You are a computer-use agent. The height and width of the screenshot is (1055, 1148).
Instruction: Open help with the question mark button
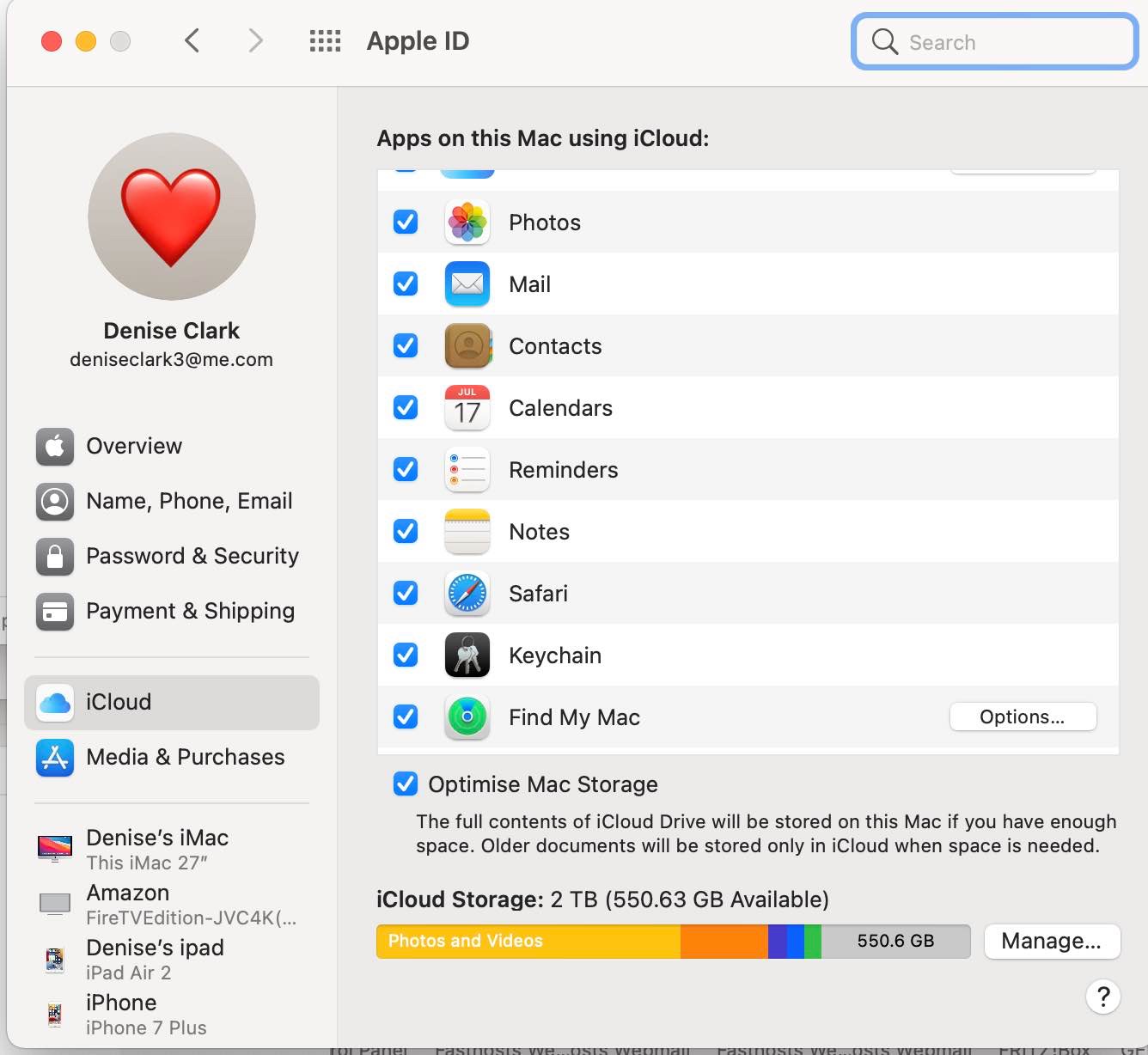(x=1103, y=997)
